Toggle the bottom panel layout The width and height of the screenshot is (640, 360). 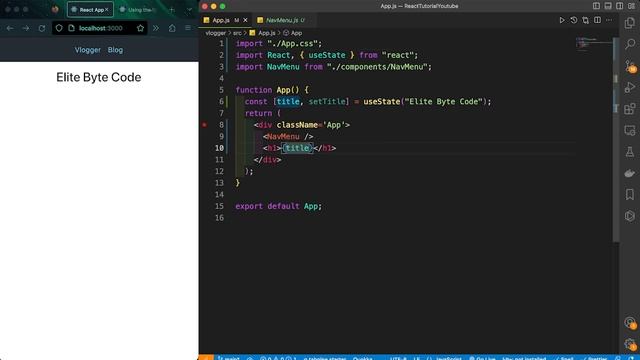pos(608,6)
